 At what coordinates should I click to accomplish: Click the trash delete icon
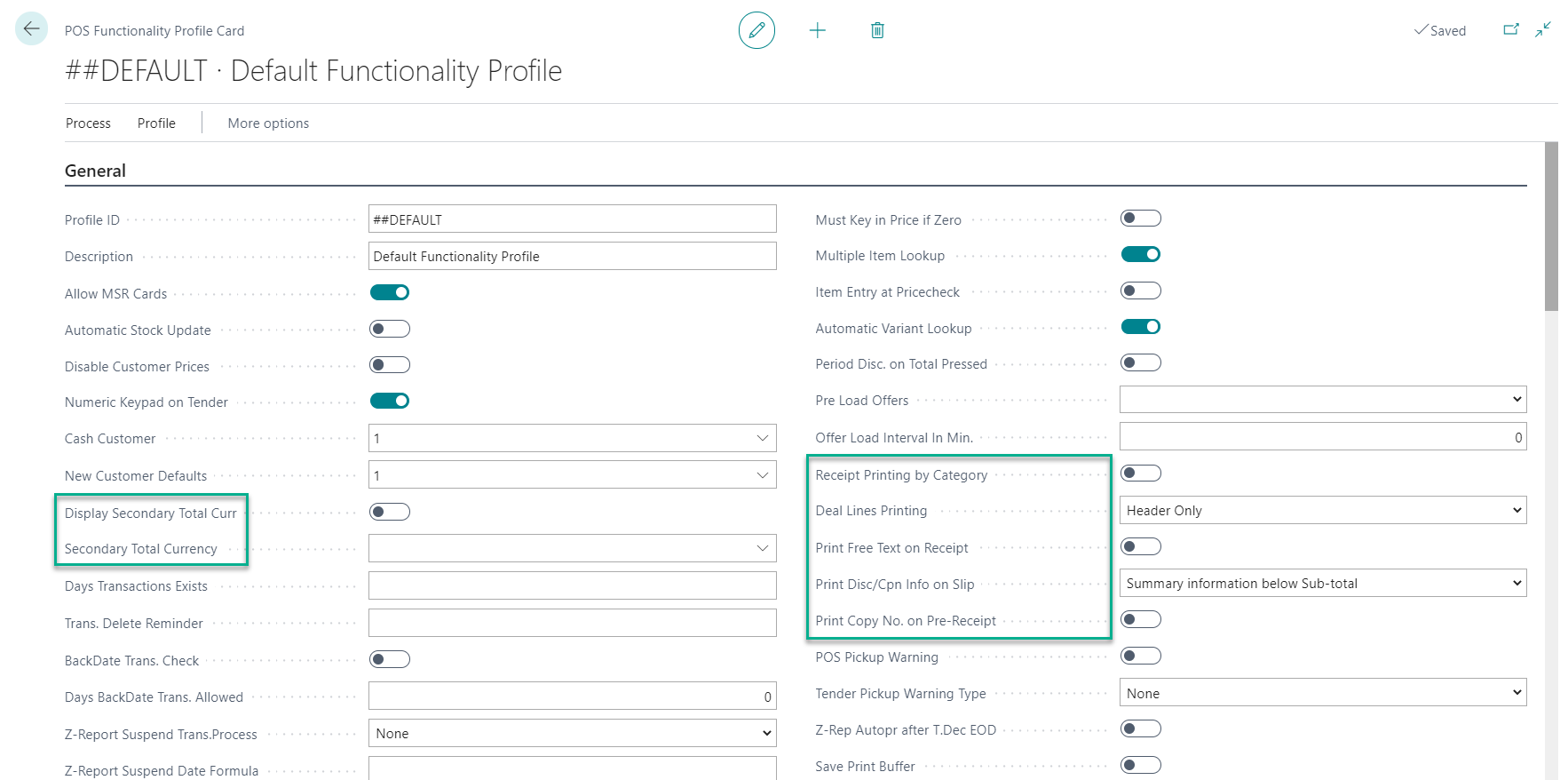click(x=877, y=30)
